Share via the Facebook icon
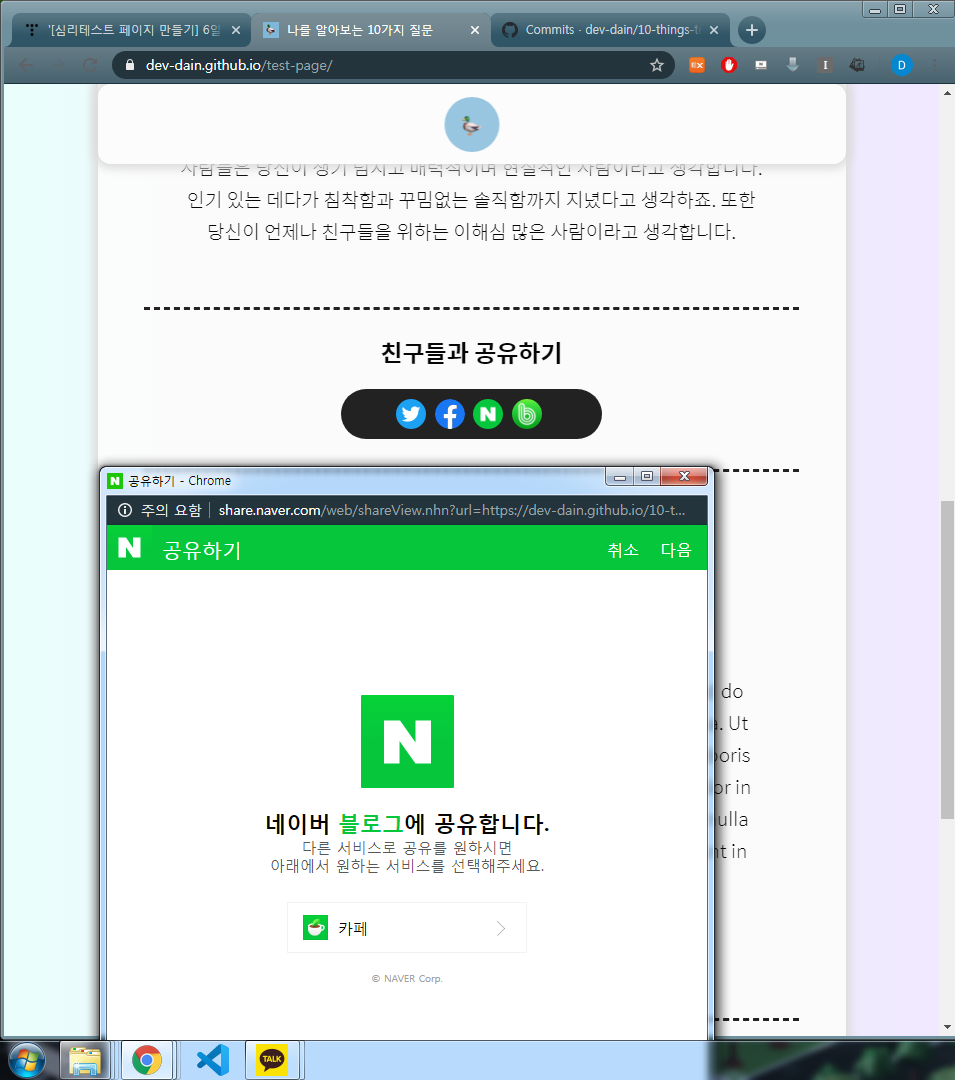 pyautogui.click(x=450, y=414)
